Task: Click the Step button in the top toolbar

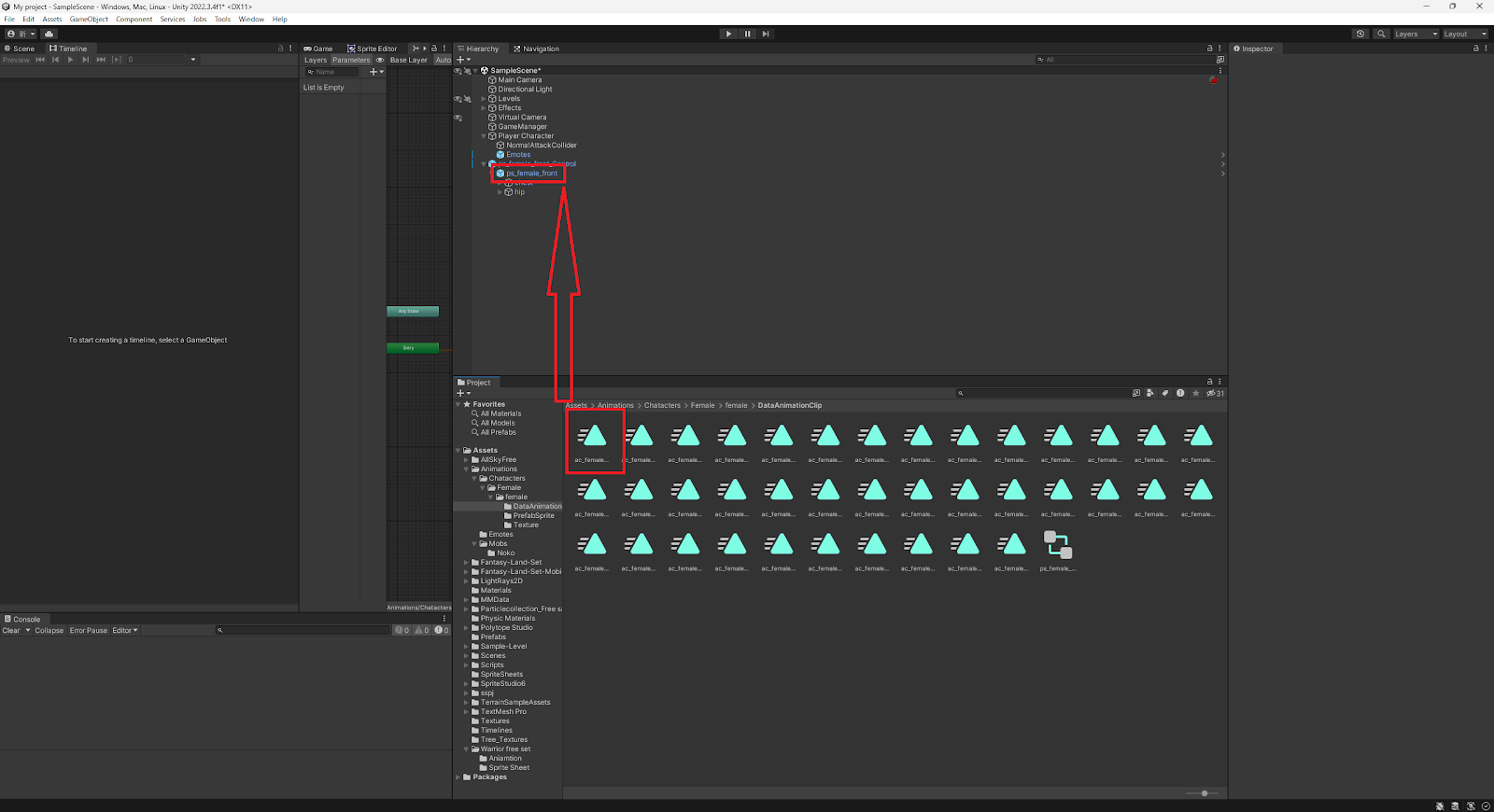Action: tap(766, 34)
